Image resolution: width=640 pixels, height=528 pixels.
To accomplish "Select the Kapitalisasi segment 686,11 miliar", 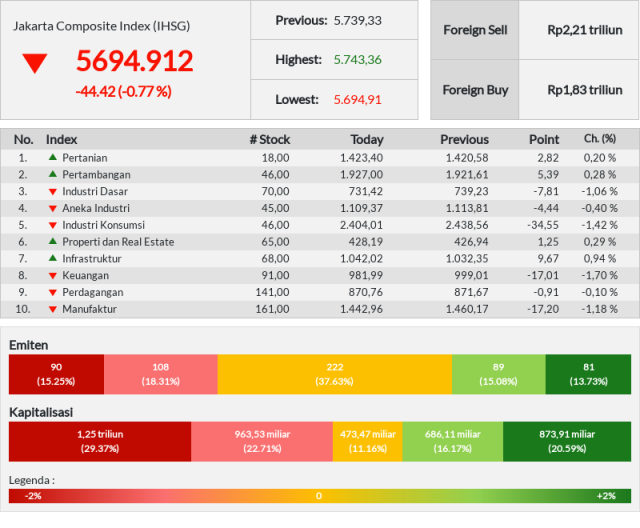I will pyautogui.click(x=453, y=441).
